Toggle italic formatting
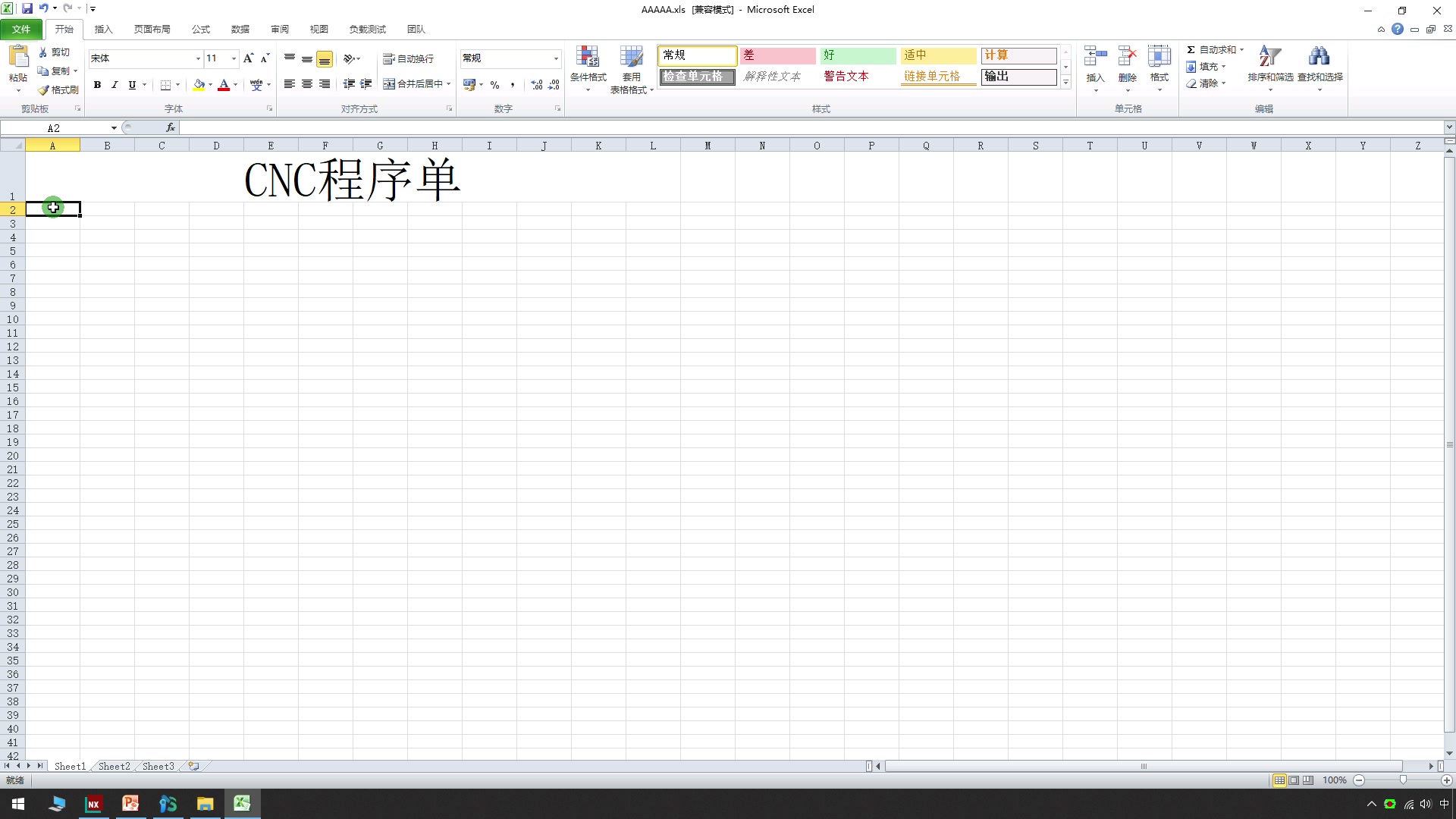 click(x=115, y=85)
